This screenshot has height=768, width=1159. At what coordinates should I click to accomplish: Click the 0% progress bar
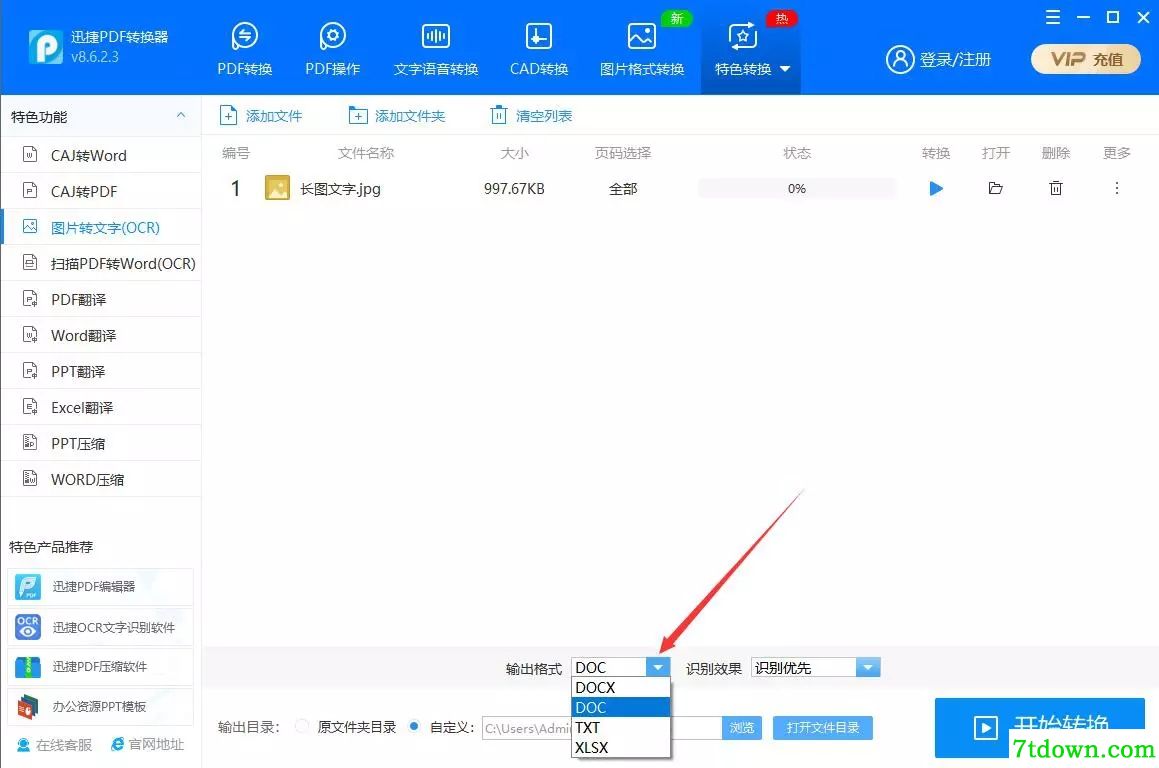click(x=796, y=188)
